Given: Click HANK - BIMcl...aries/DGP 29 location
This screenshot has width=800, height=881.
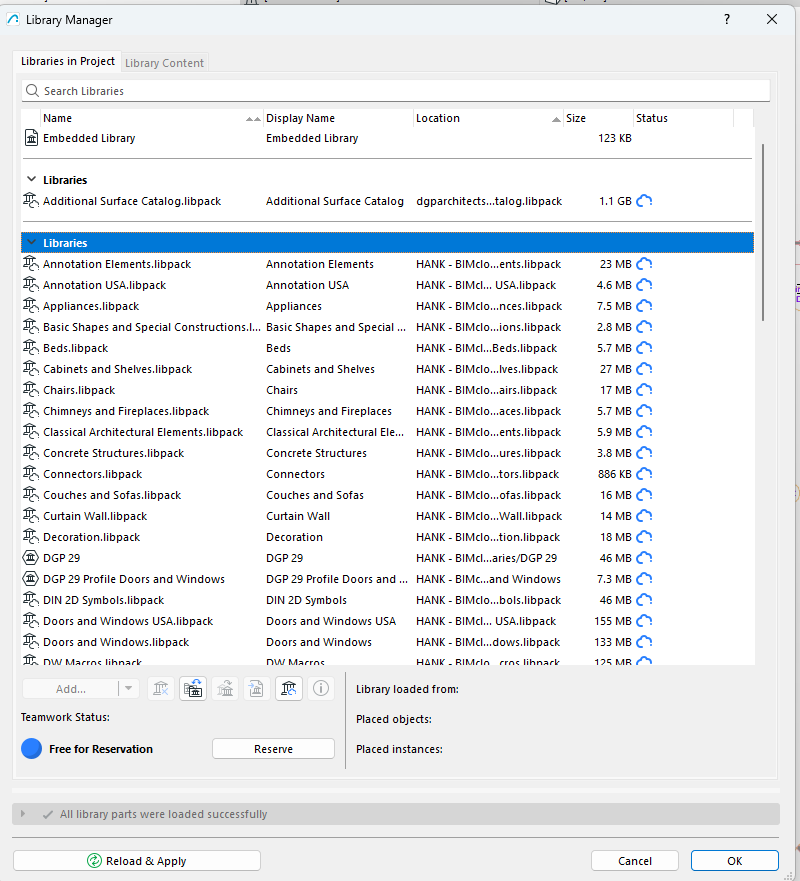Looking at the screenshot, I should tap(487, 558).
